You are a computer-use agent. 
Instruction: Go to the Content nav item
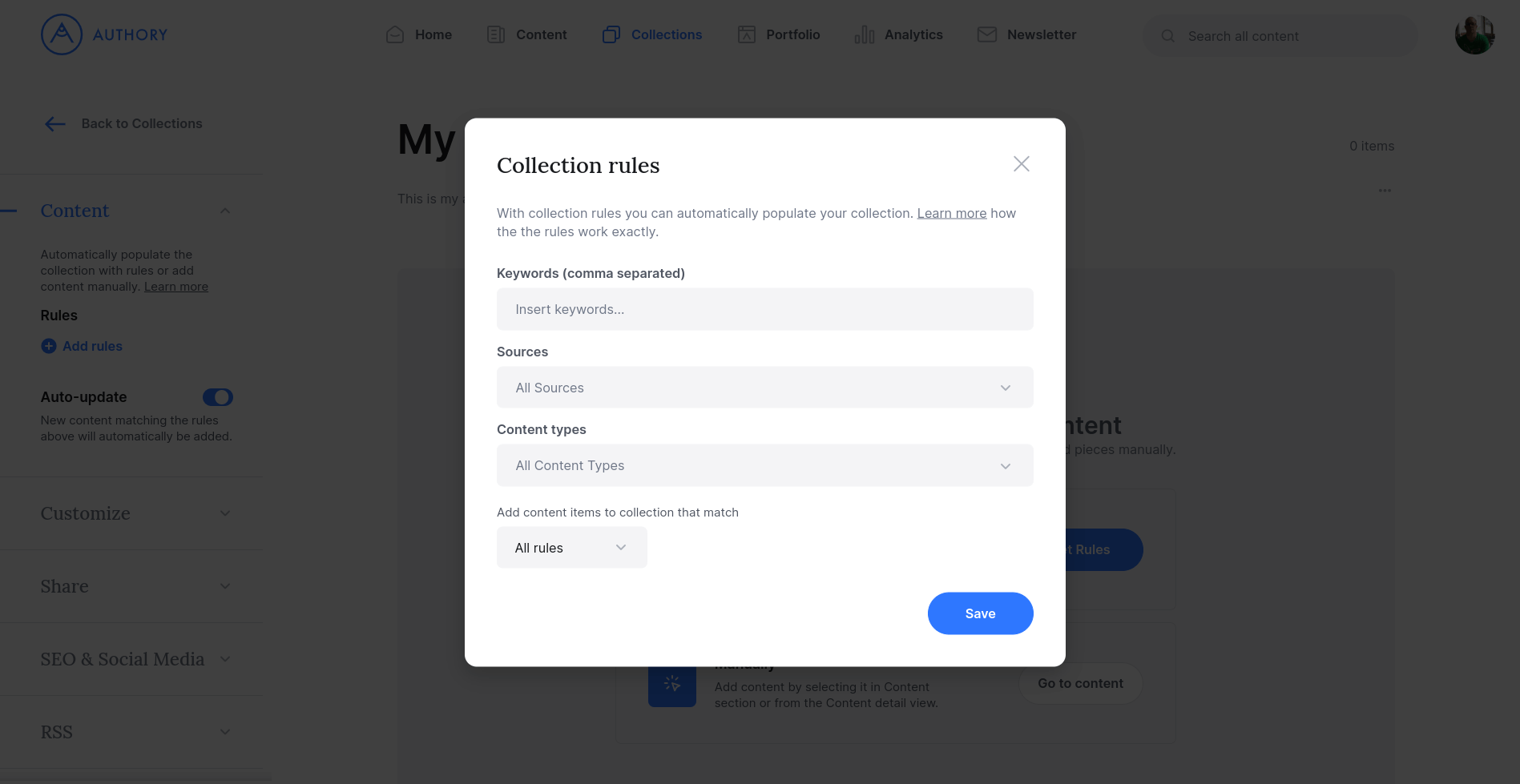pos(527,34)
